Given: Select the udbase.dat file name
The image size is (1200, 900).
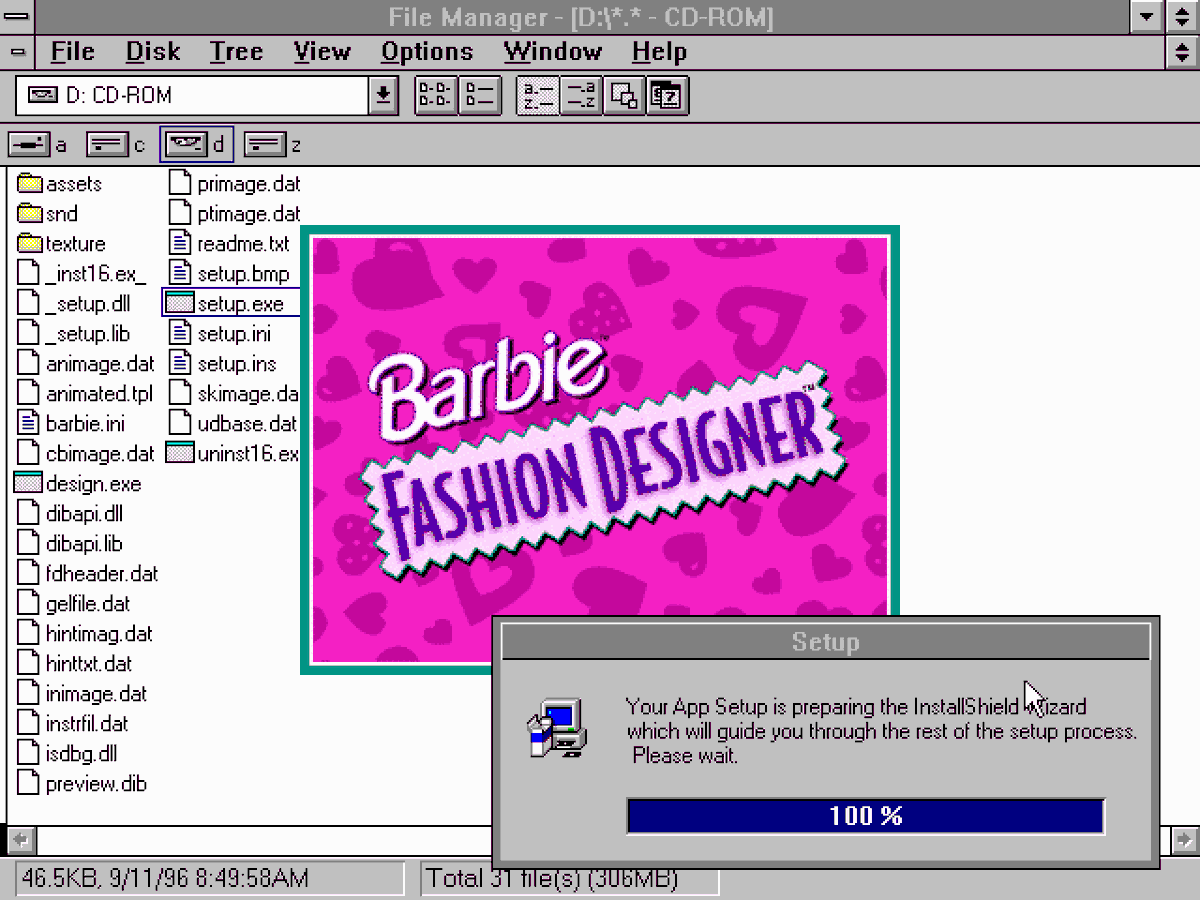Looking at the screenshot, I should [x=248, y=424].
